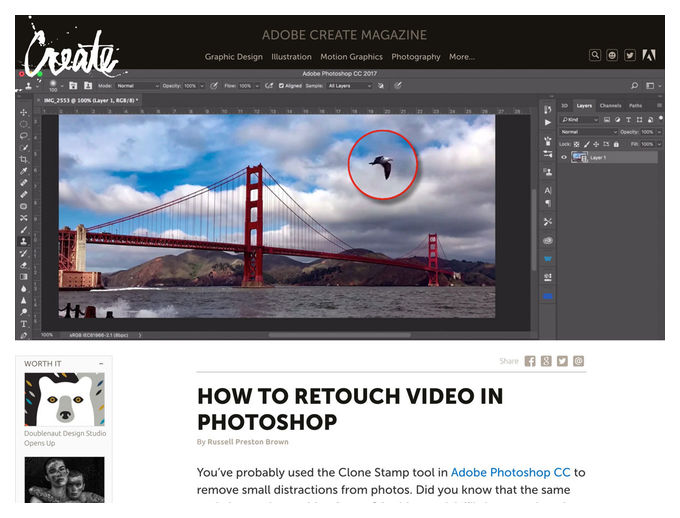Open the Flow dropdown arrow
This screenshot has height=518, width=680.
[x=257, y=86]
